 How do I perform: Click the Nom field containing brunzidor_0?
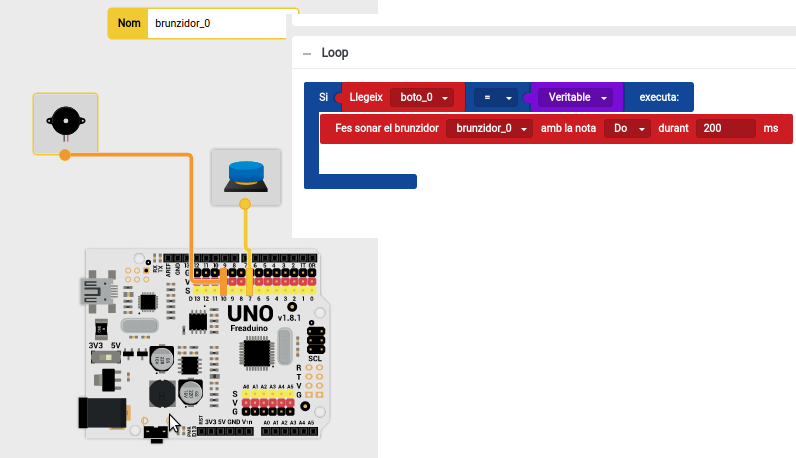(x=220, y=23)
